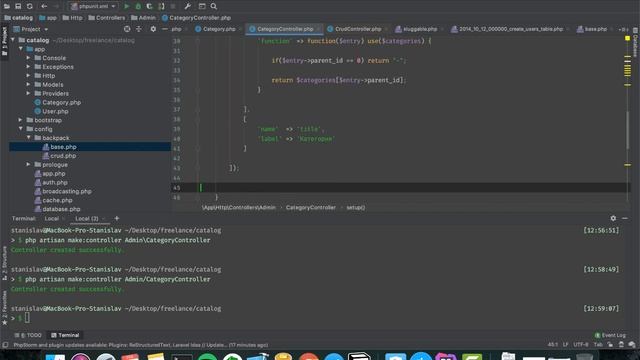Click the Save All toolbar icon
Image resolution: width=640 pixels, height=360 pixels.
(18, 6)
